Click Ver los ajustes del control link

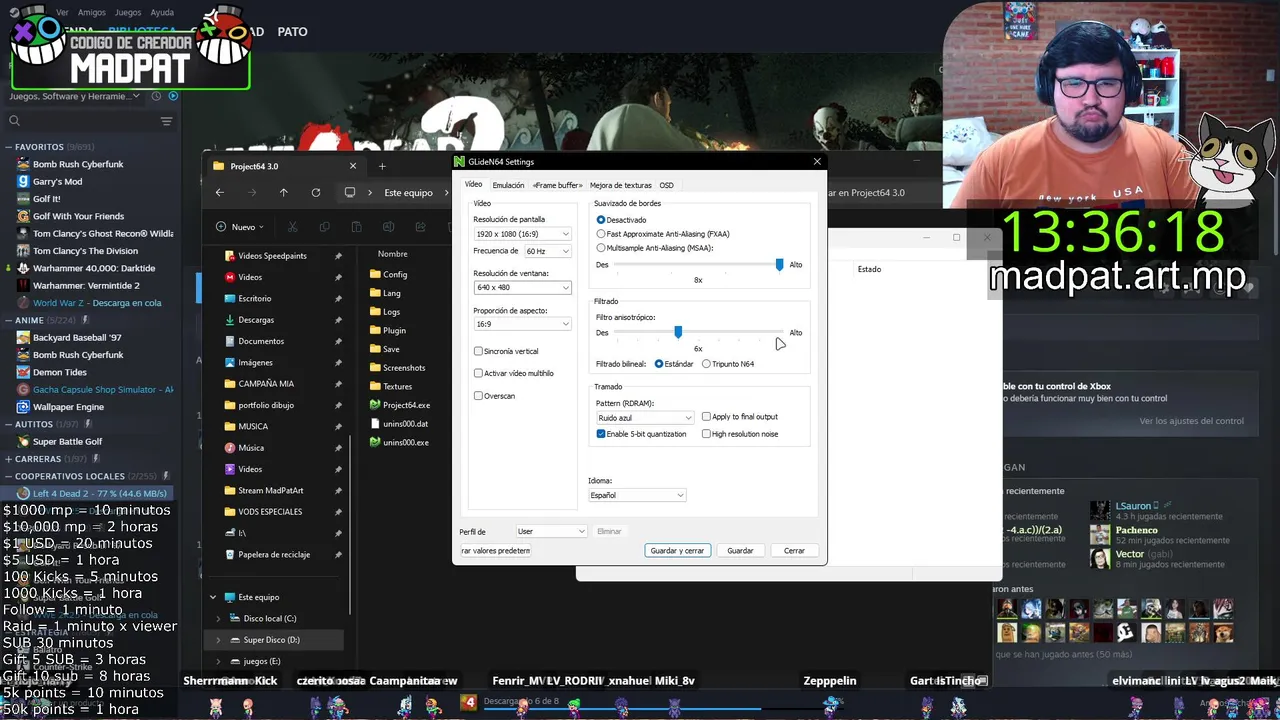click(x=1193, y=421)
